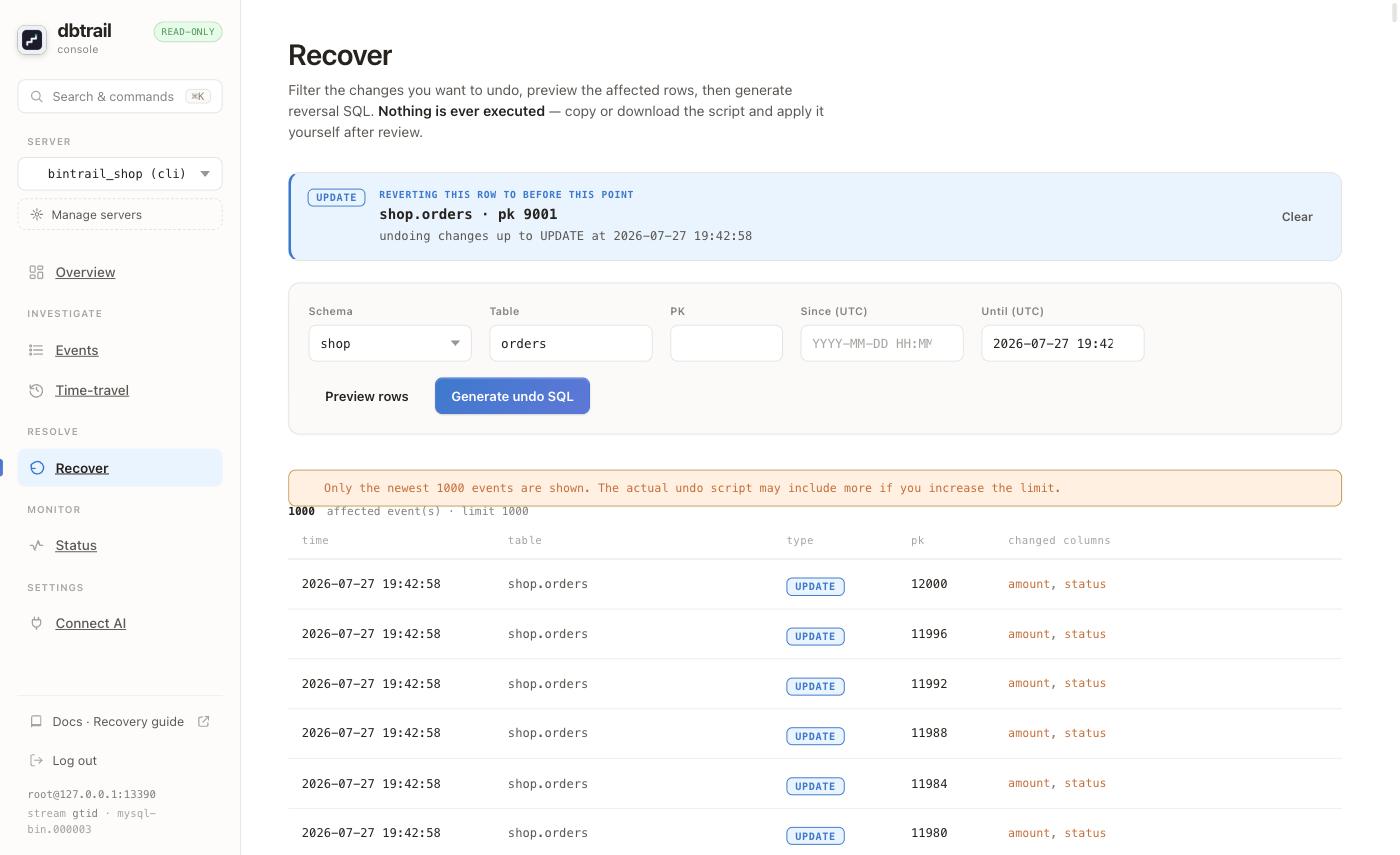Click the Manage servers button

click(120, 215)
